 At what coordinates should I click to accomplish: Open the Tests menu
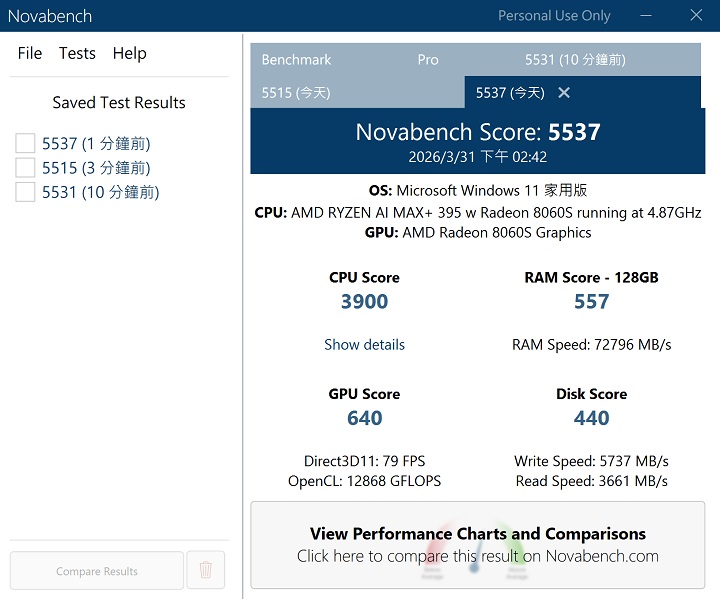(77, 54)
